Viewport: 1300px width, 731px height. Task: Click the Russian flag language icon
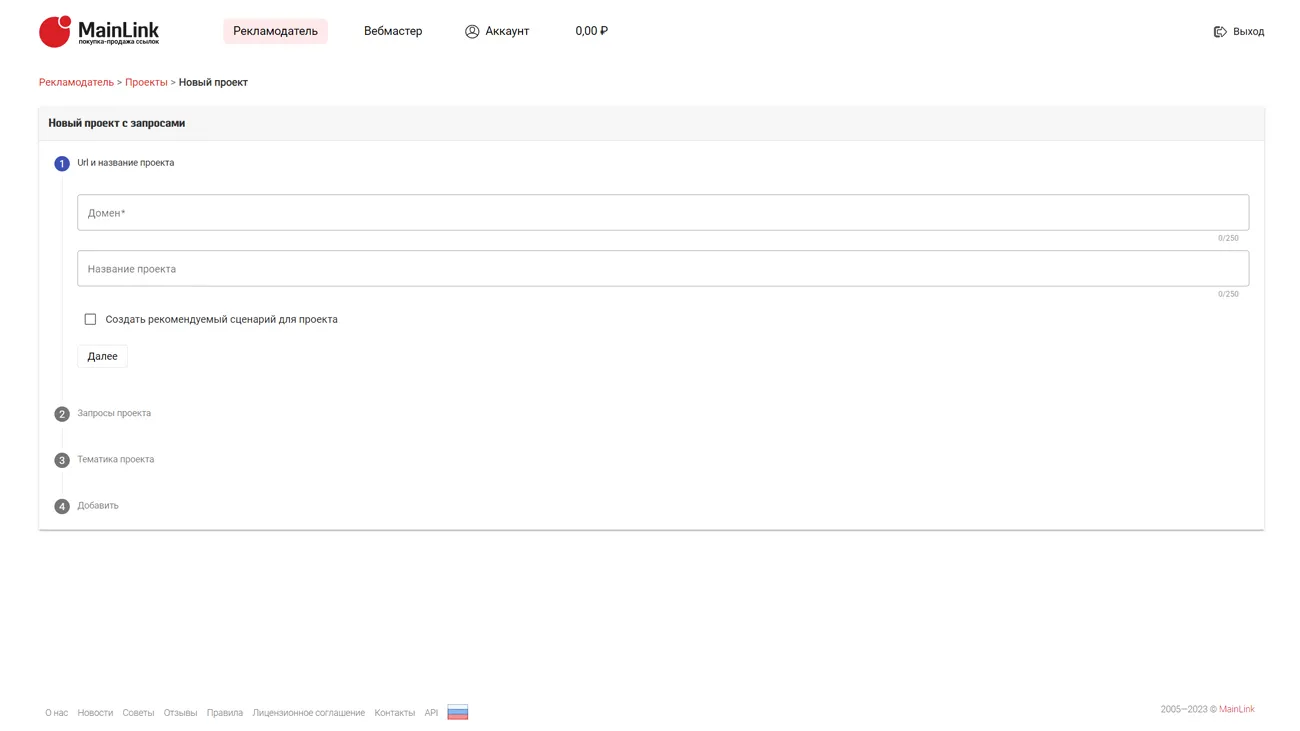click(457, 713)
